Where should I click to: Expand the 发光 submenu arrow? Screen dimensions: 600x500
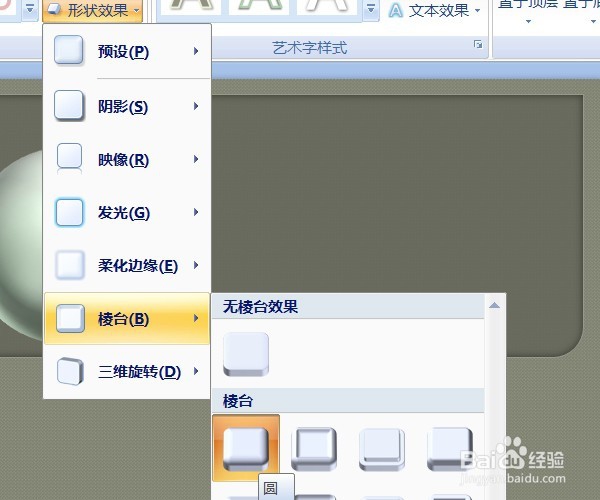coord(196,212)
